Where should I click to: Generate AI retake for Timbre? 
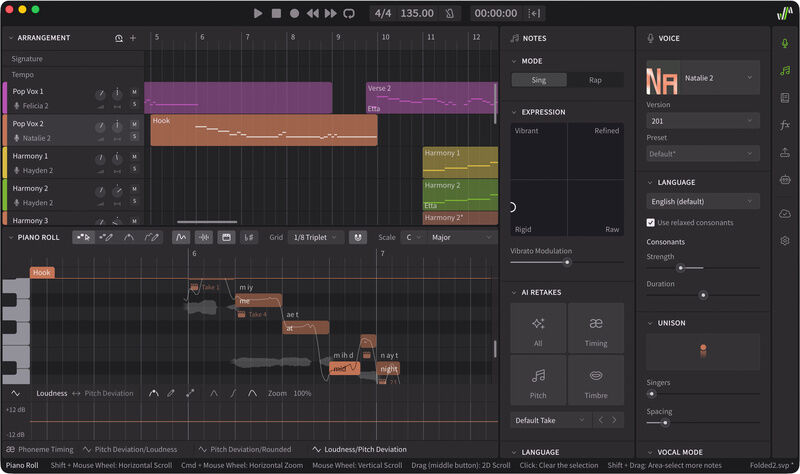click(596, 381)
